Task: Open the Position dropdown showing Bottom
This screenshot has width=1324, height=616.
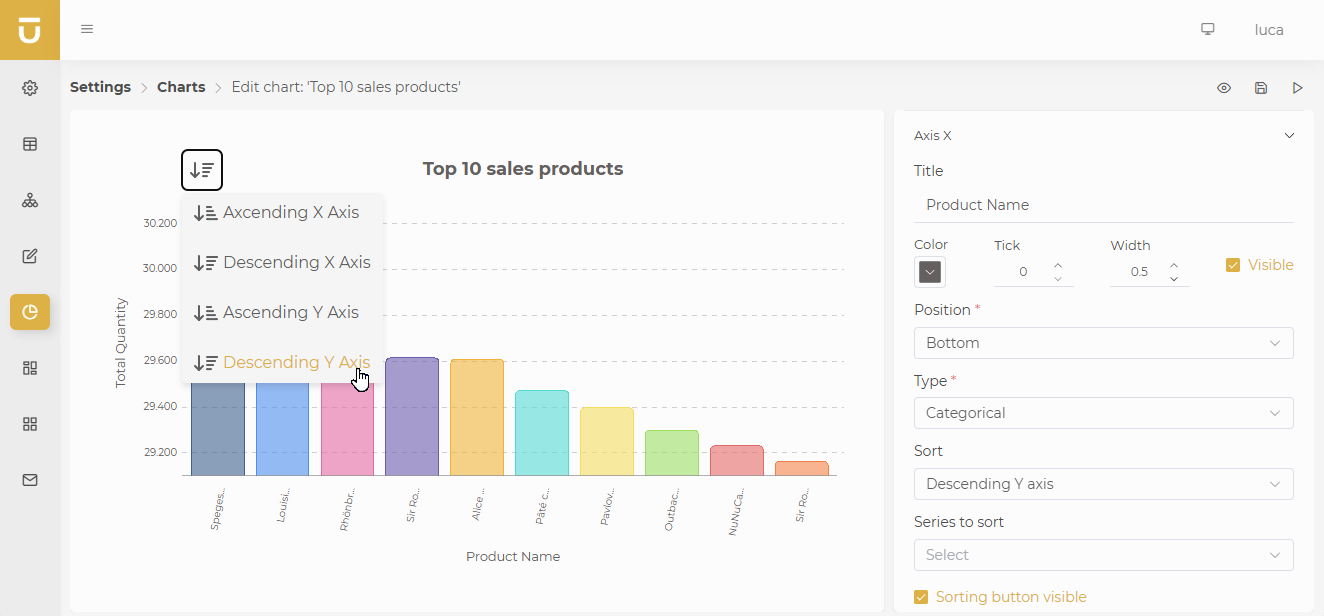Action: click(x=1103, y=343)
